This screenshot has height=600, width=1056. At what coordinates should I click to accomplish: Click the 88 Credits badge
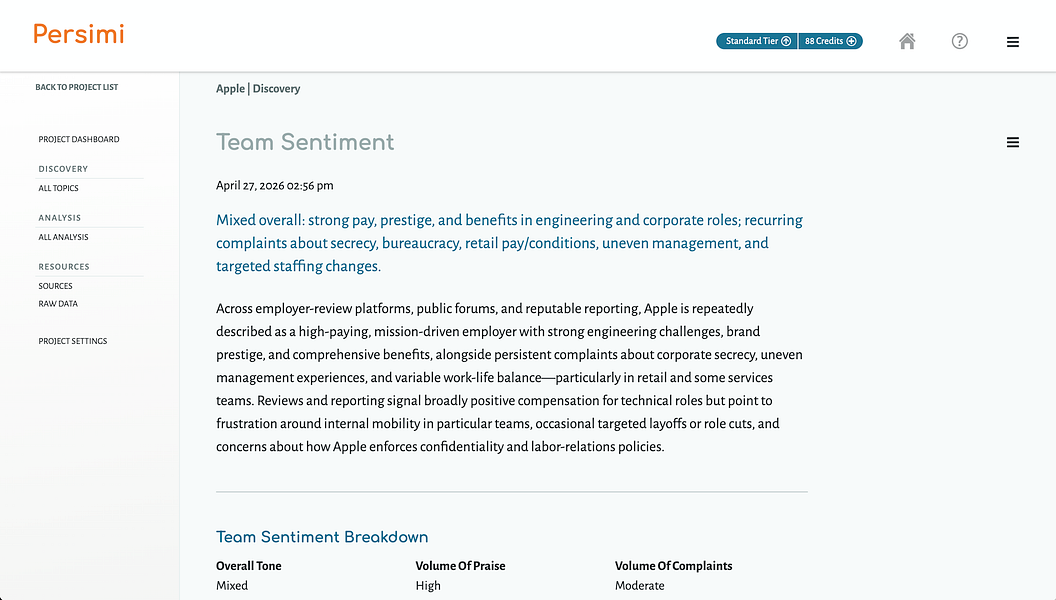tap(830, 41)
